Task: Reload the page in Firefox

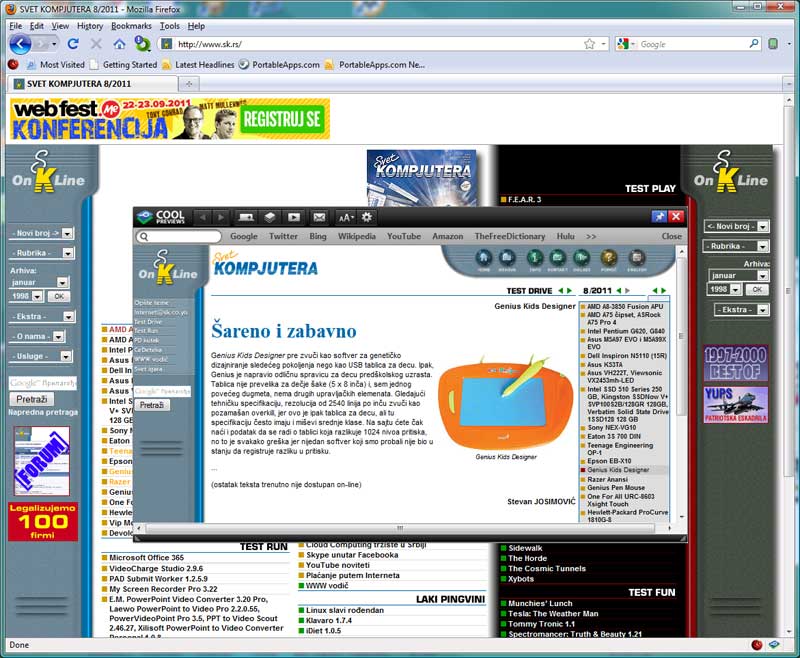Action: tap(73, 44)
